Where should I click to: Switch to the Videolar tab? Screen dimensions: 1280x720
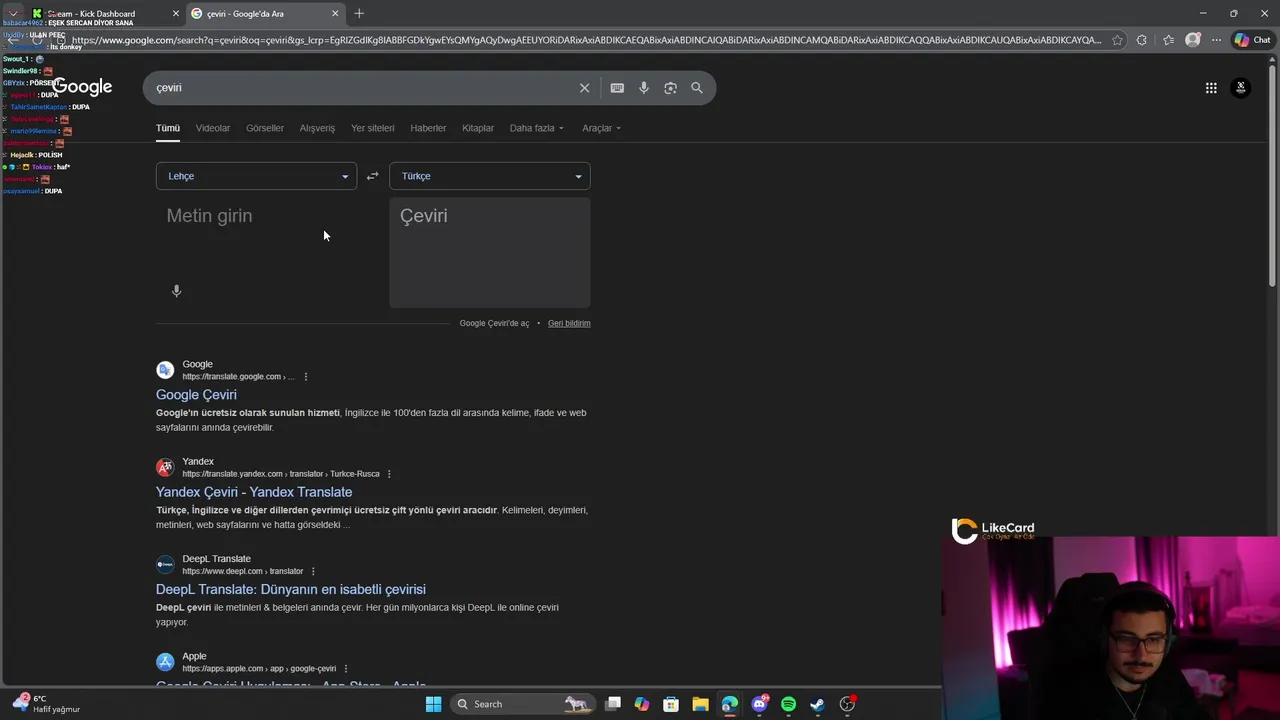tap(213, 128)
